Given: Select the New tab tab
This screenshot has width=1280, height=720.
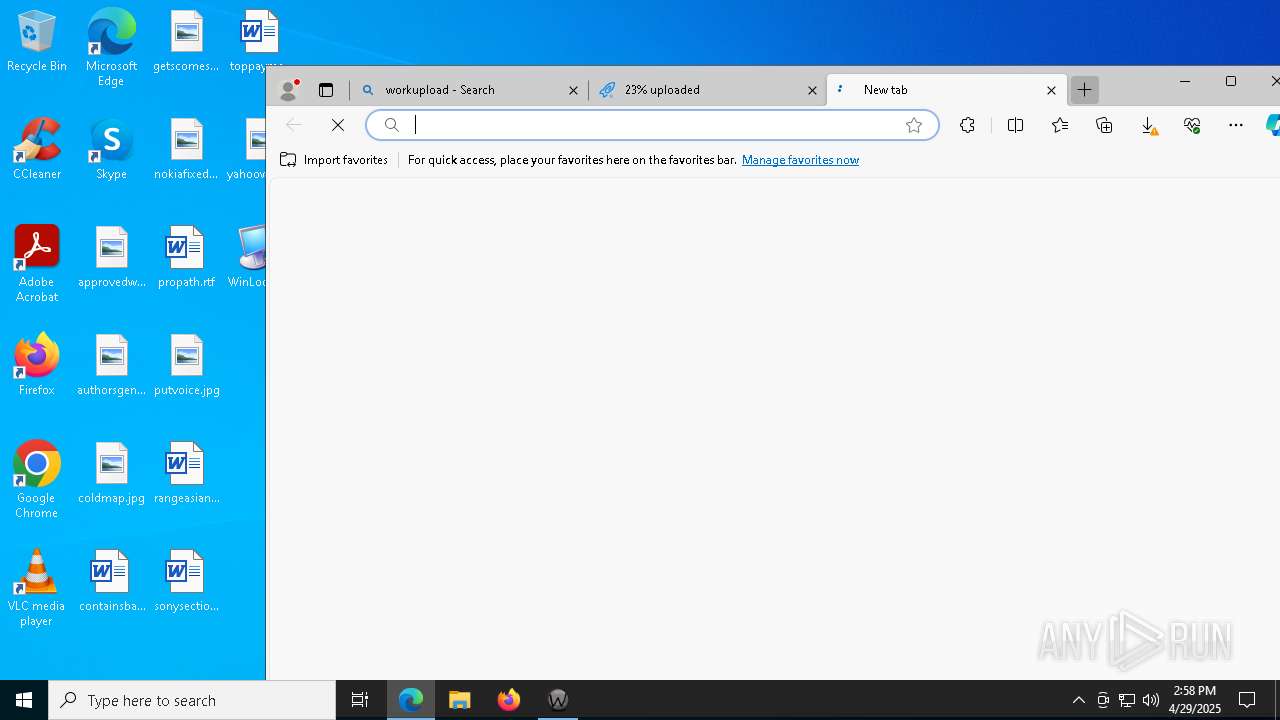Looking at the screenshot, I should click(946, 90).
